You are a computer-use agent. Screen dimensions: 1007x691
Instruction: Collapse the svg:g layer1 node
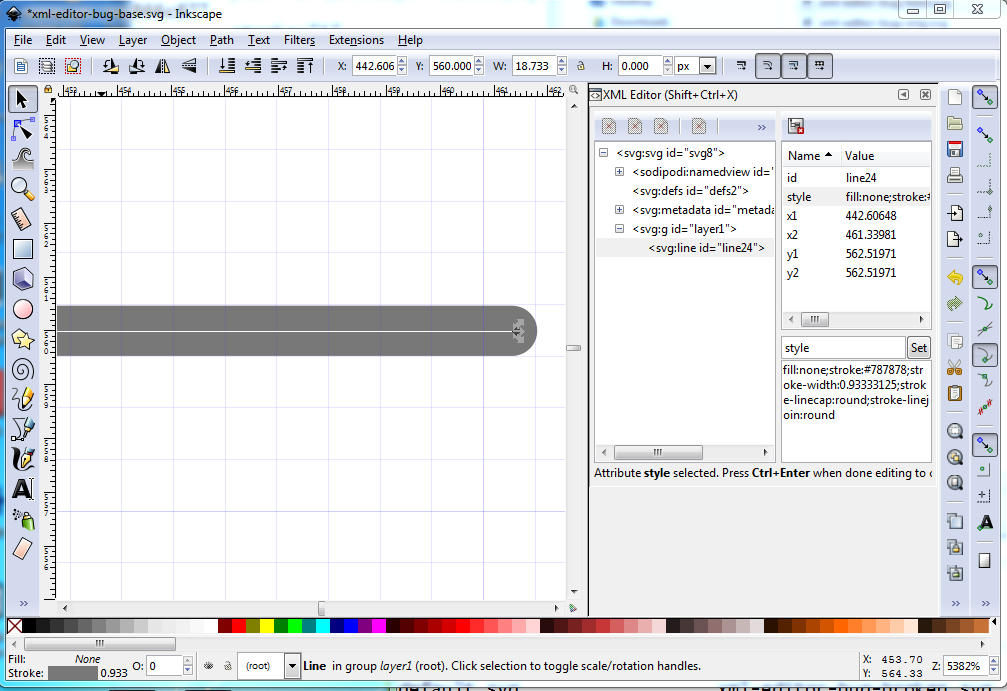click(x=619, y=228)
